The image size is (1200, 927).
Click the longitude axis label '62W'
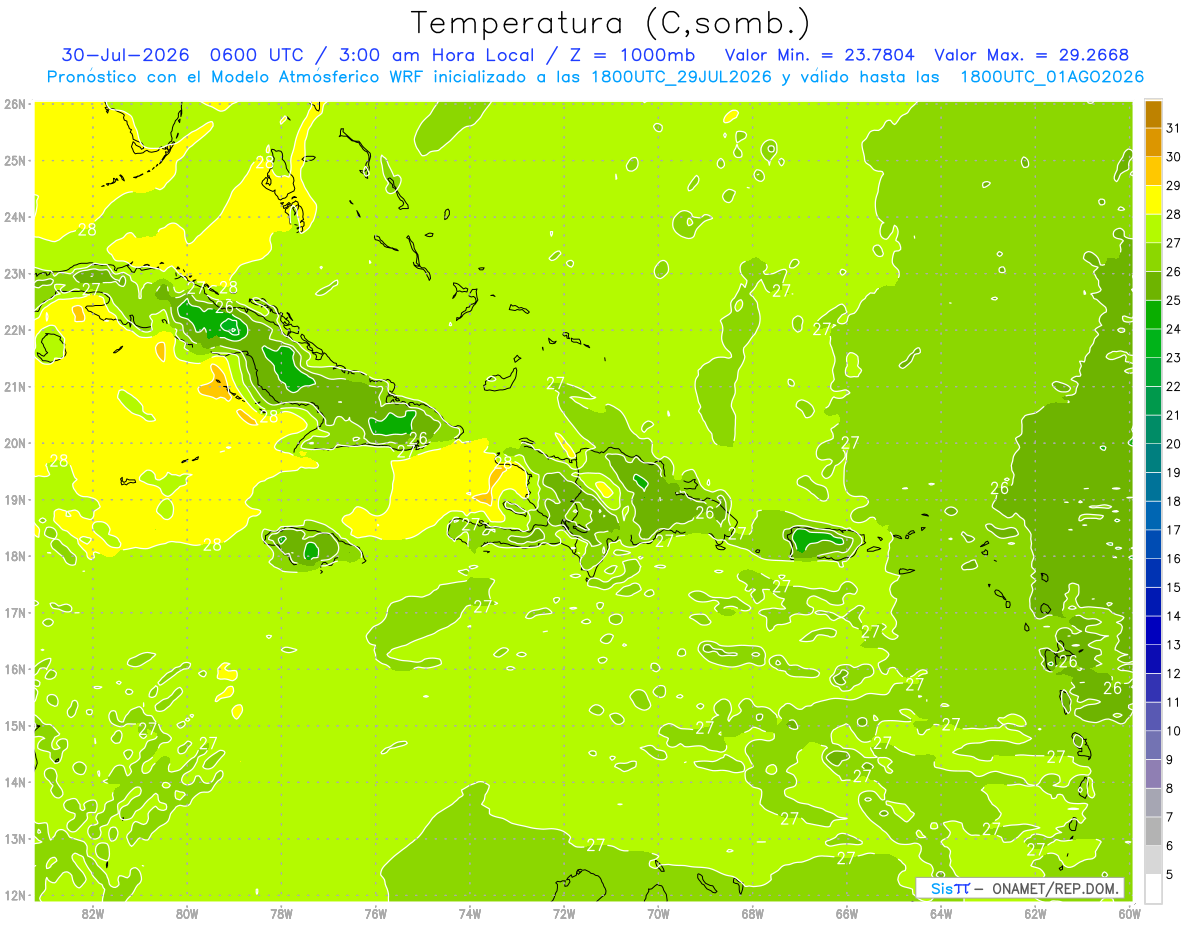[1035, 913]
